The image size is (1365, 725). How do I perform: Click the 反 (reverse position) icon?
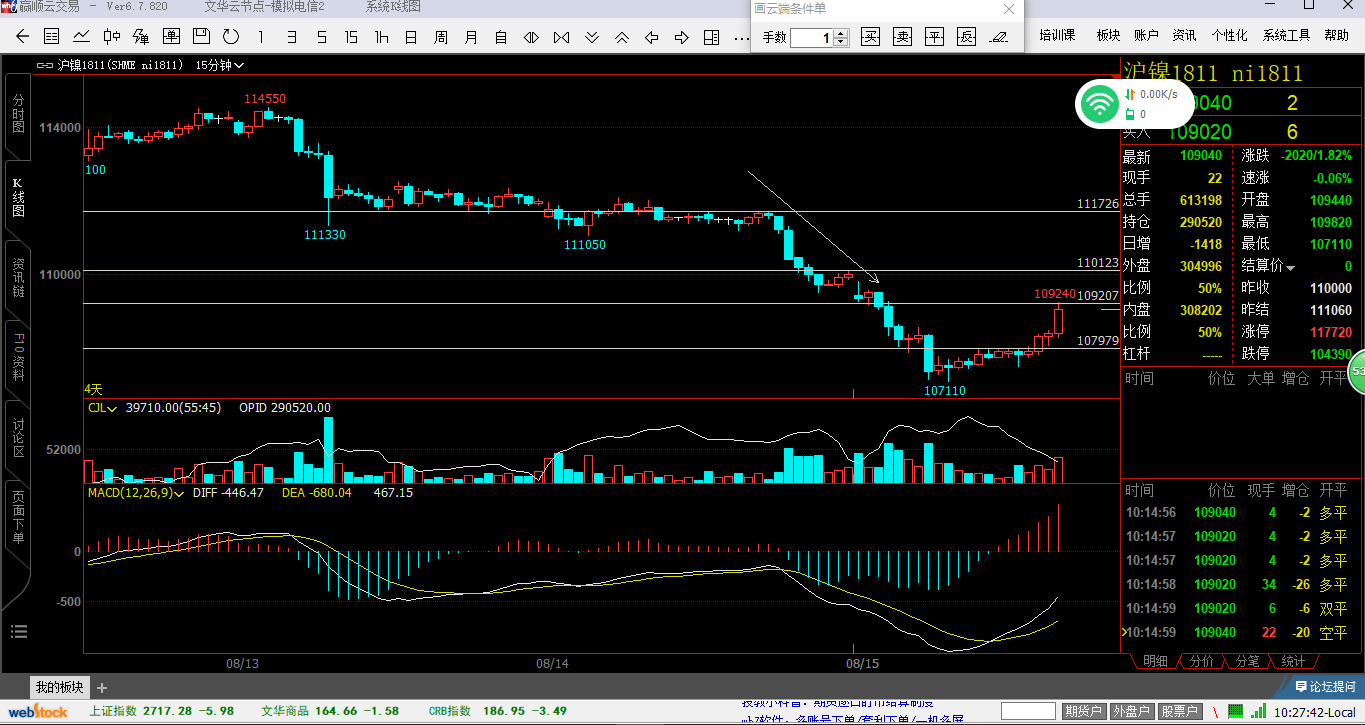(x=965, y=37)
